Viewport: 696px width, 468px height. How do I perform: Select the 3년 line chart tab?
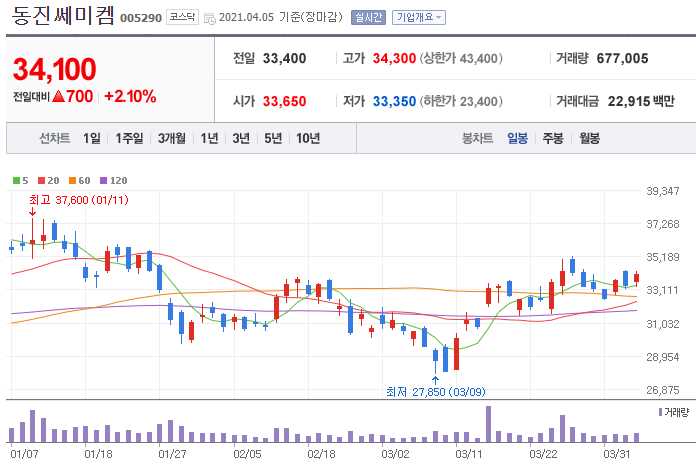[x=241, y=138]
